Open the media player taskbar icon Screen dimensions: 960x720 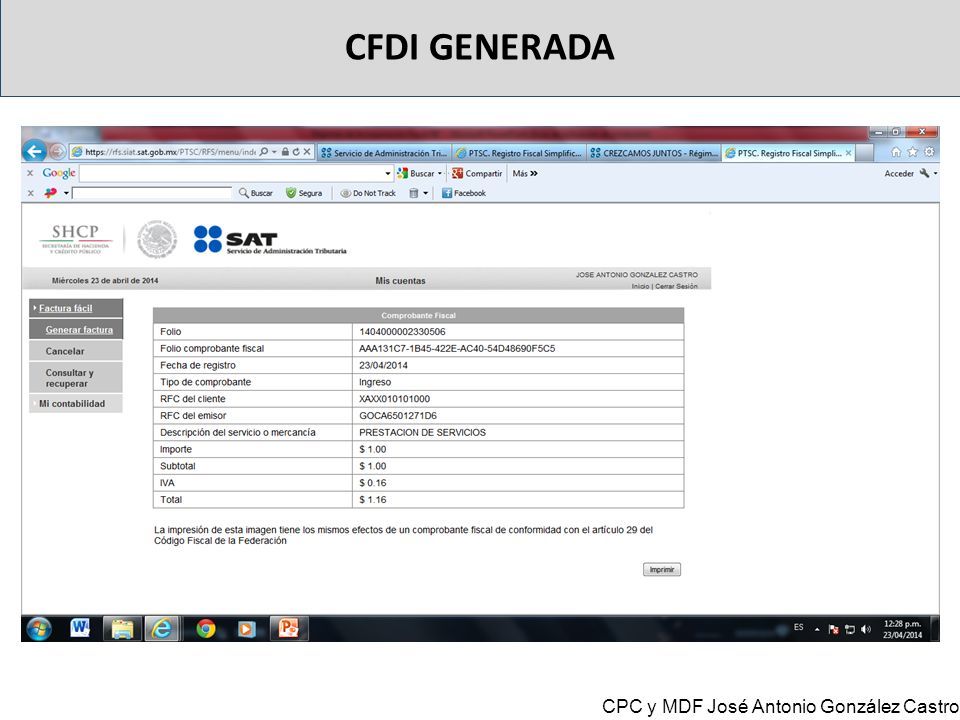tap(246, 629)
